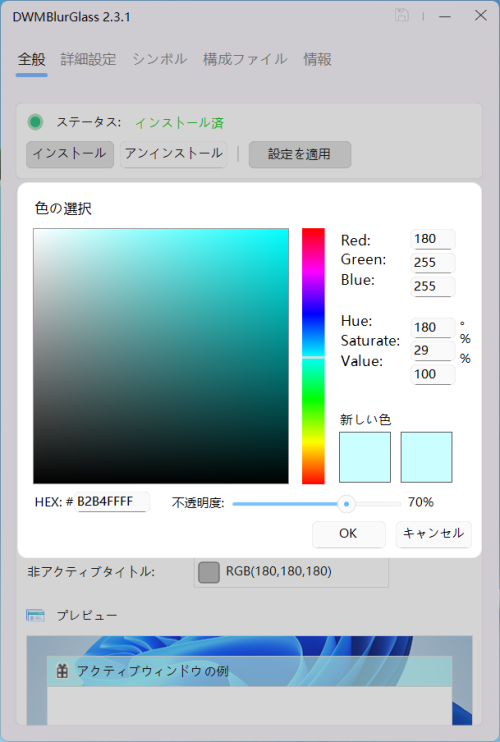The width and height of the screenshot is (500, 742).
Task: Switch to the 全般 tab
Action: click(x=32, y=60)
